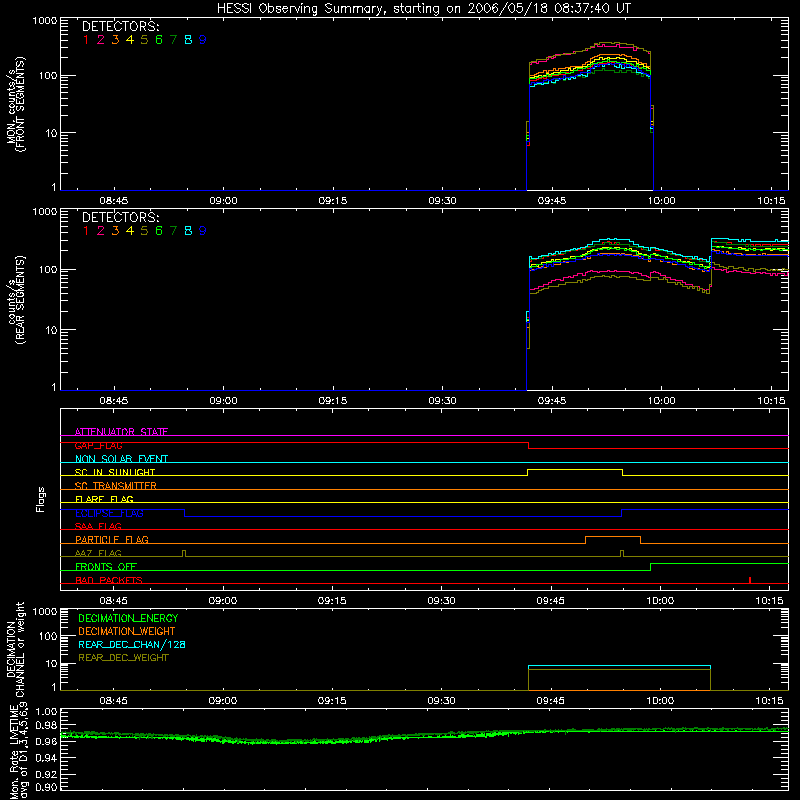Click the raised SC_IN_SUNLIGHT segment near 09:45

coord(574,470)
